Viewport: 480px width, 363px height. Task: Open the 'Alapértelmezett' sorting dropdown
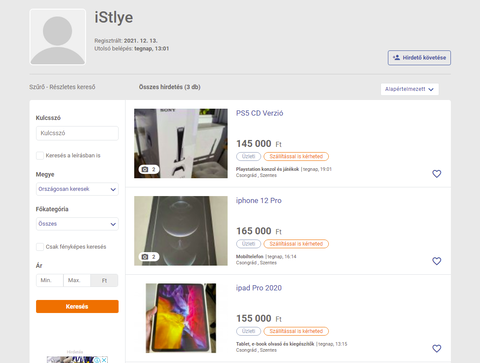[410, 89]
